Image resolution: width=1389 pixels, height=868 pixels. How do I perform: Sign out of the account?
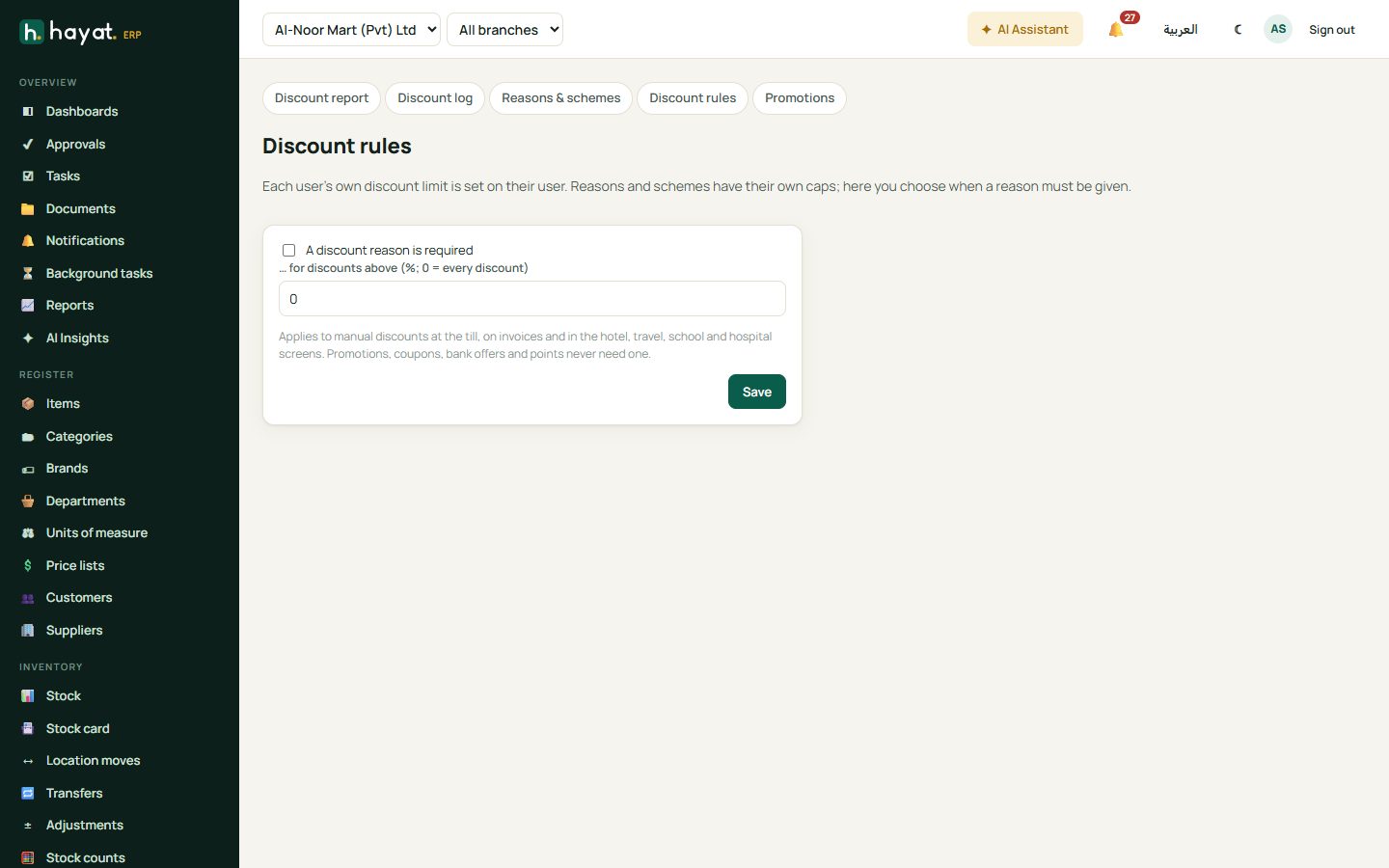coord(1332,30)
